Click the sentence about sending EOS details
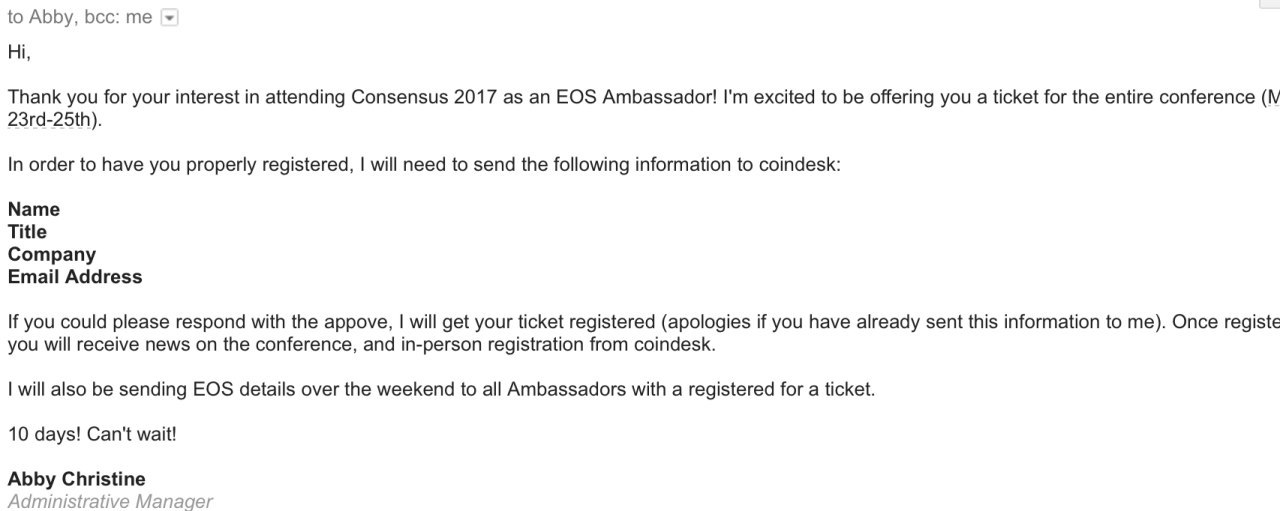Image resolution: width=1280 pixels, height=511 pixels. click(440, 389)
